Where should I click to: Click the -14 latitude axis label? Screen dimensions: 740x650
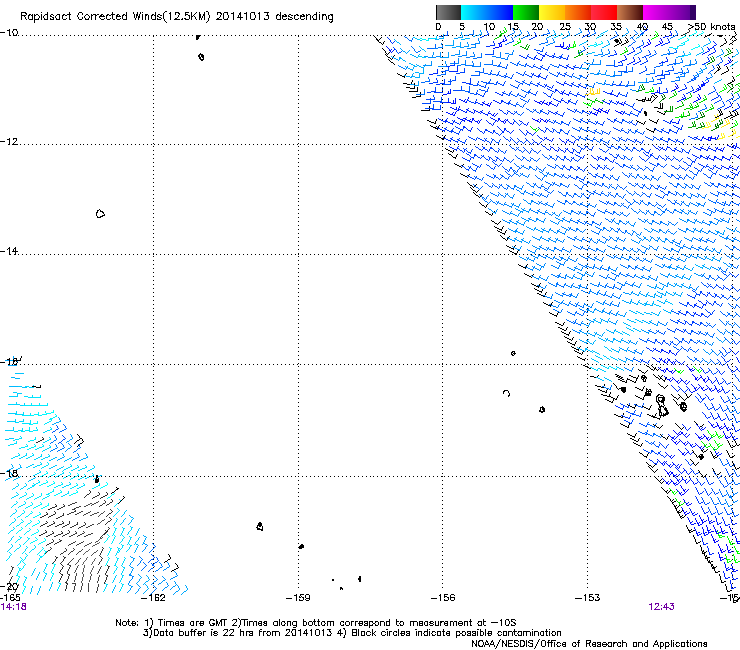tap(9, 251)
